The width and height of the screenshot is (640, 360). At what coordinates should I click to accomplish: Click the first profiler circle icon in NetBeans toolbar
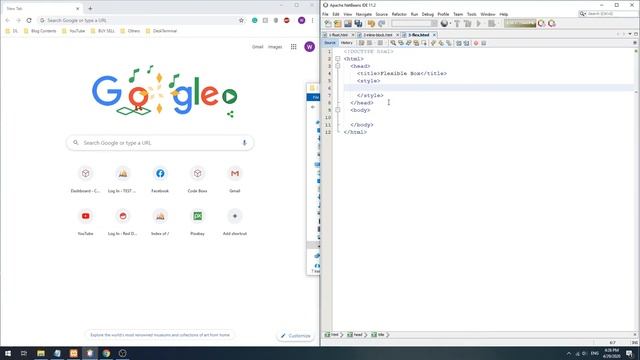tap(542, 24)
